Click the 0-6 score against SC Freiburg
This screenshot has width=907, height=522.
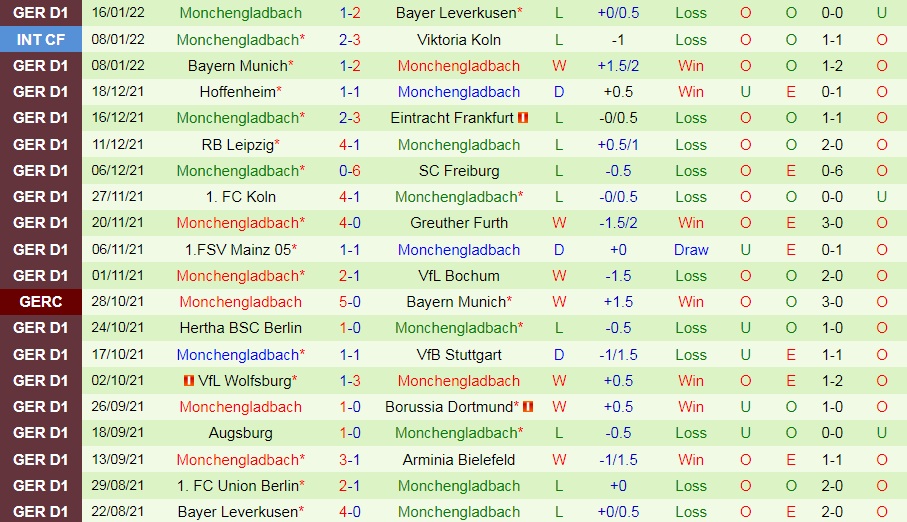coord(350,171)
